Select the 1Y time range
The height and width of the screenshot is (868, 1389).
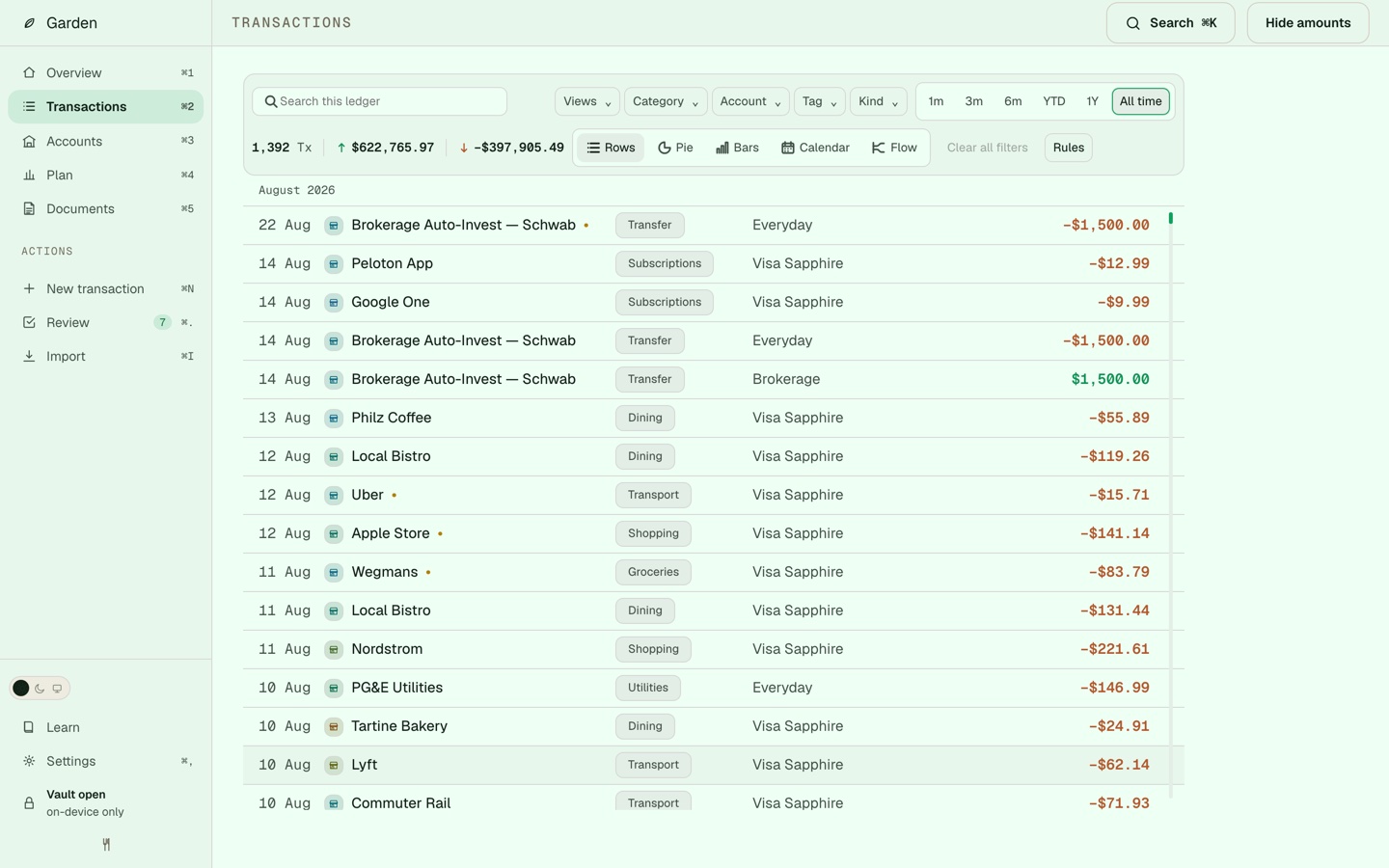1092,101
